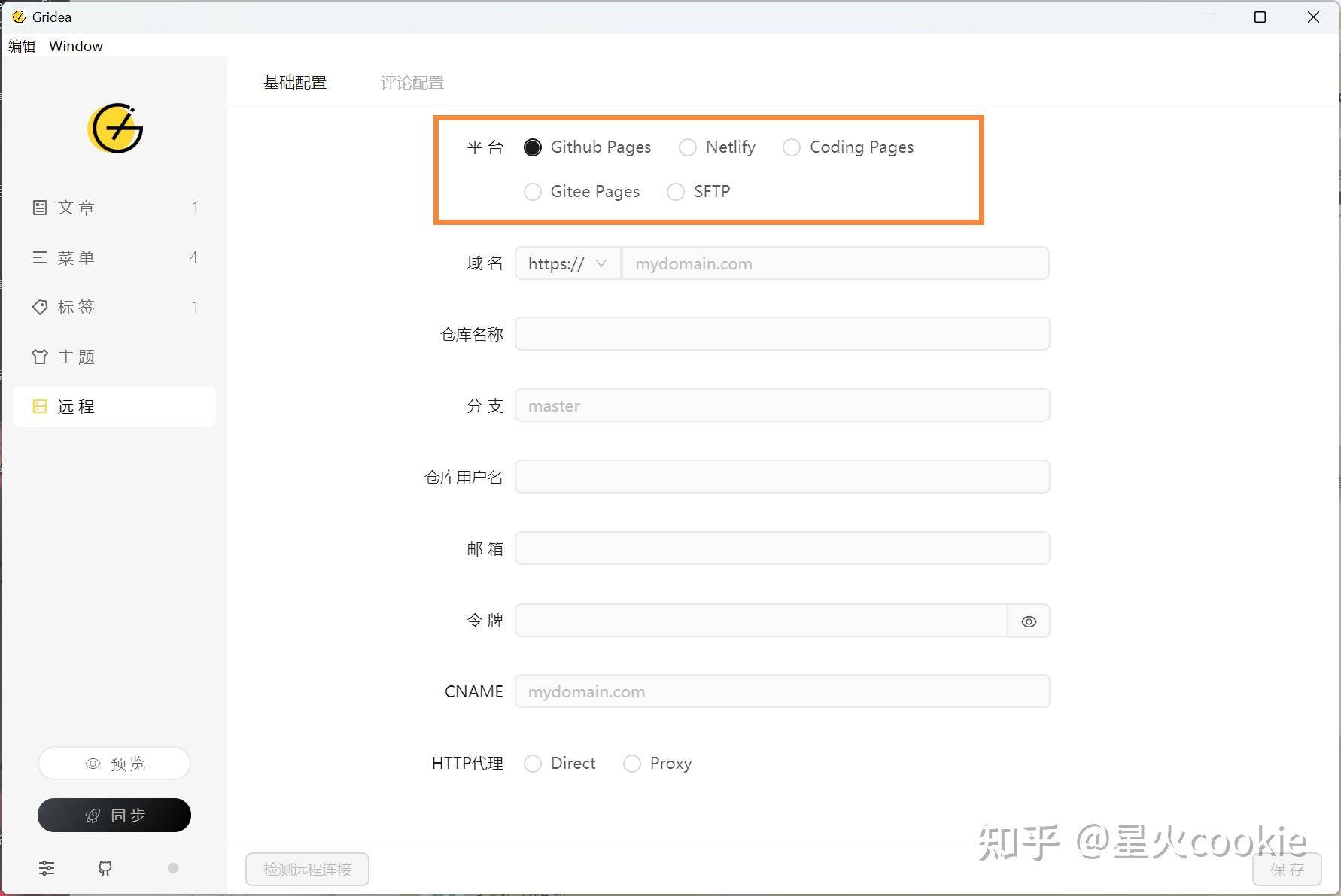The image size is (1341, 896).
Task: Open the 主题 theme section
Action: coord(114,357)
